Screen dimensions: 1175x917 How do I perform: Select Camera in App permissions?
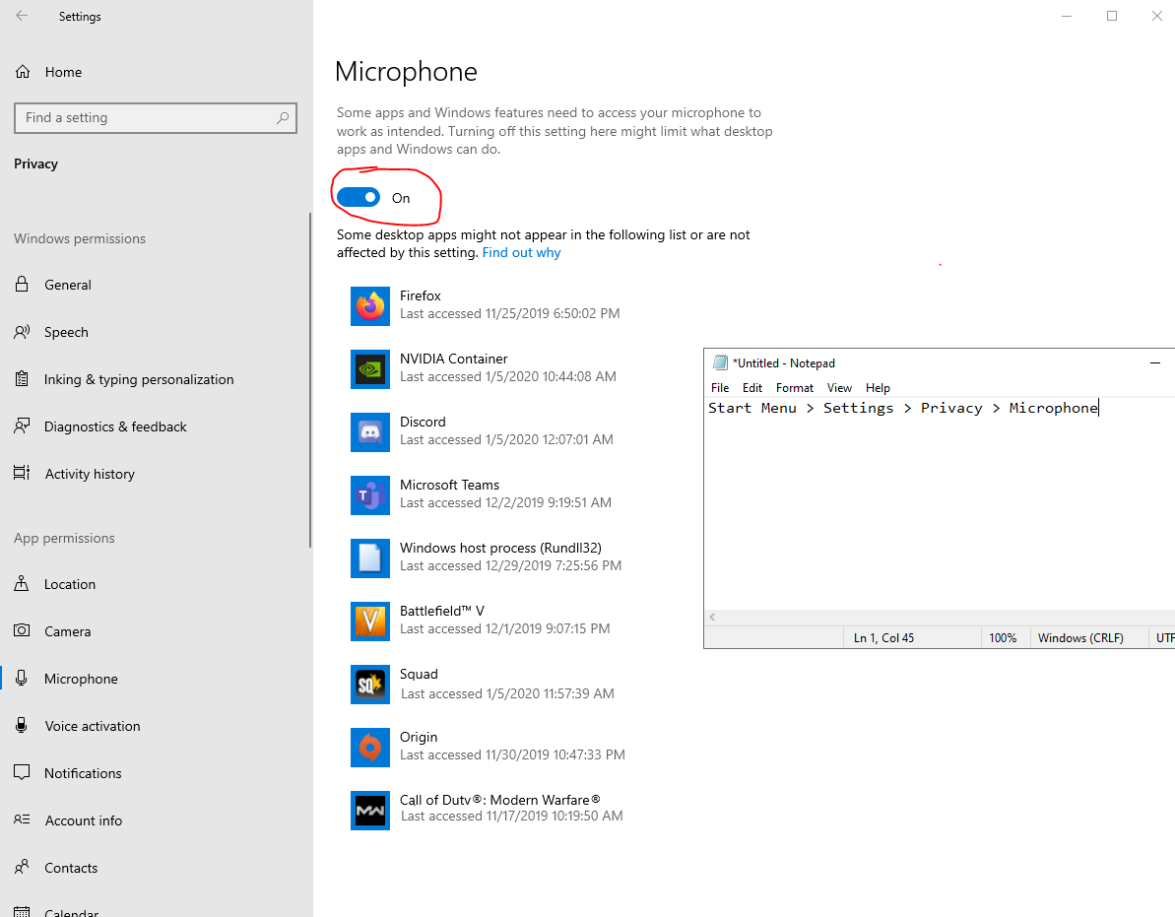click(67, 631)
